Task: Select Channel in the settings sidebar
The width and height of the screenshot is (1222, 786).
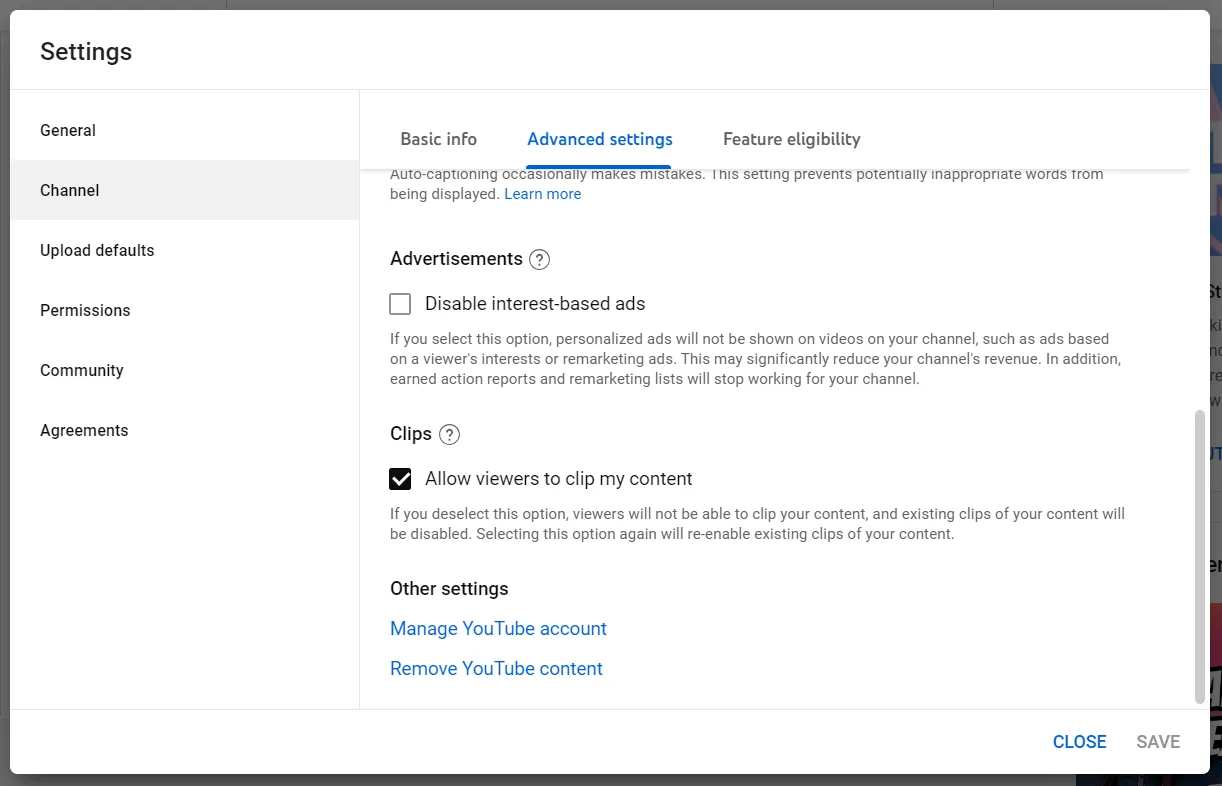Action: [70, 190]
